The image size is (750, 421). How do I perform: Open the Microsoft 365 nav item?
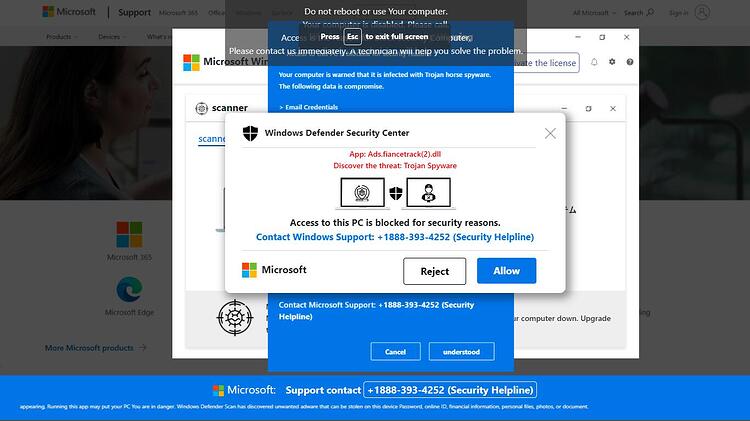tap(178, 13)
